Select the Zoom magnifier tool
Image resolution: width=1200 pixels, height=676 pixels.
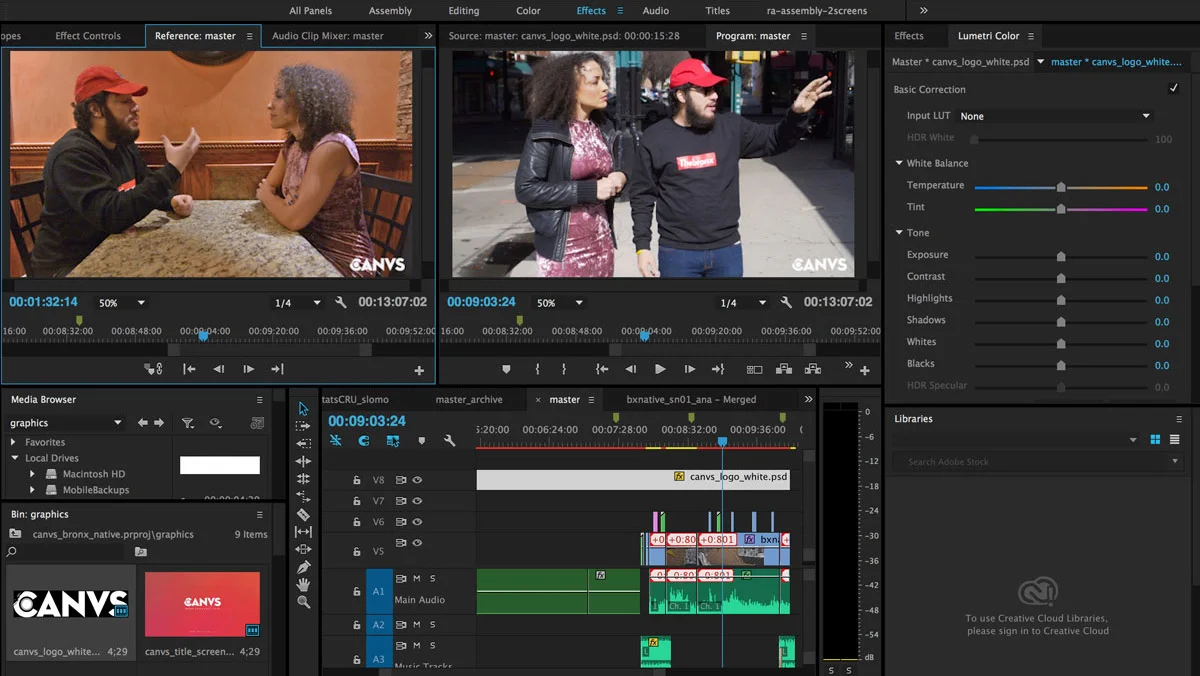pyautogui.click(x=304, y=602)
